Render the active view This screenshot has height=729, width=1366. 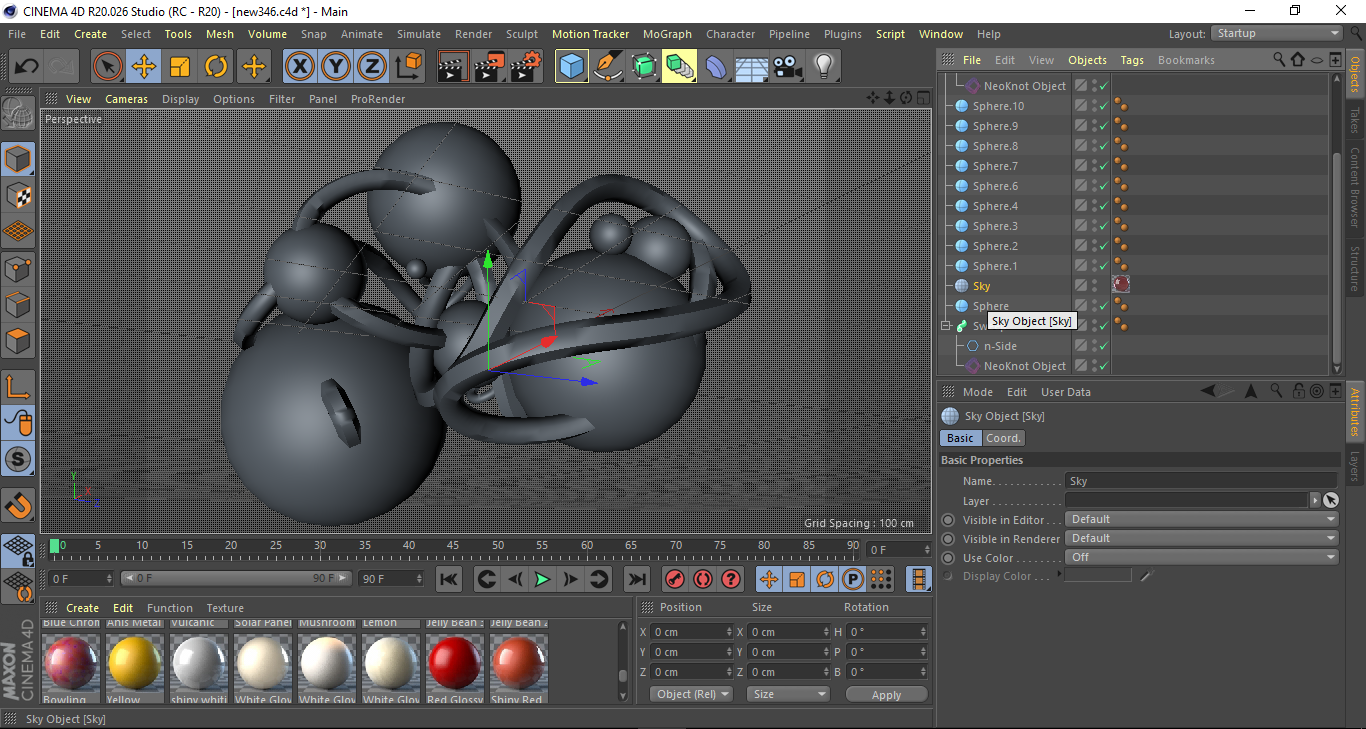click(453, 67)
